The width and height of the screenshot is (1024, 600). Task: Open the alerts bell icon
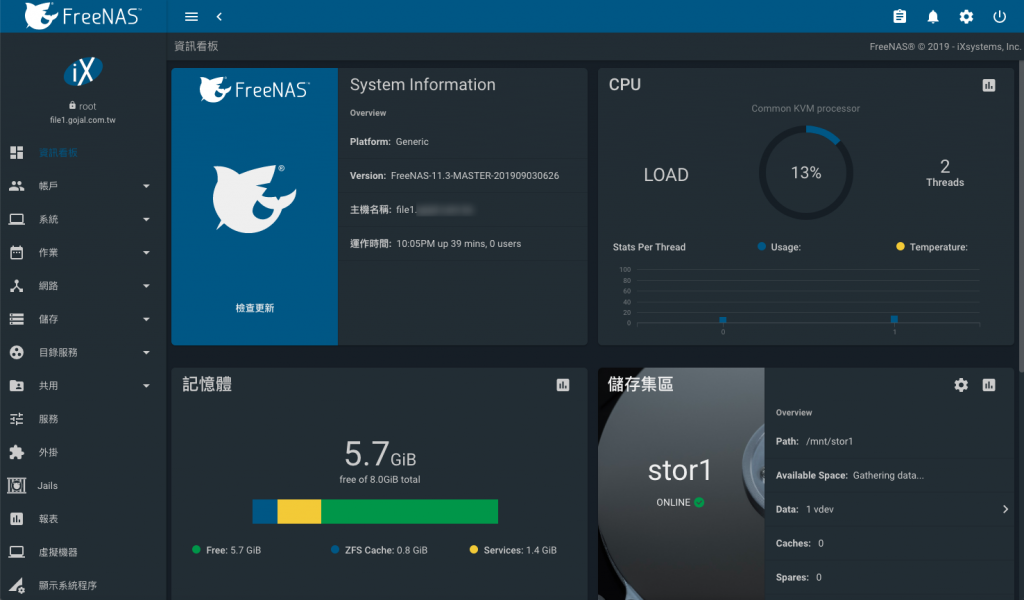click(x=933, y=17)
